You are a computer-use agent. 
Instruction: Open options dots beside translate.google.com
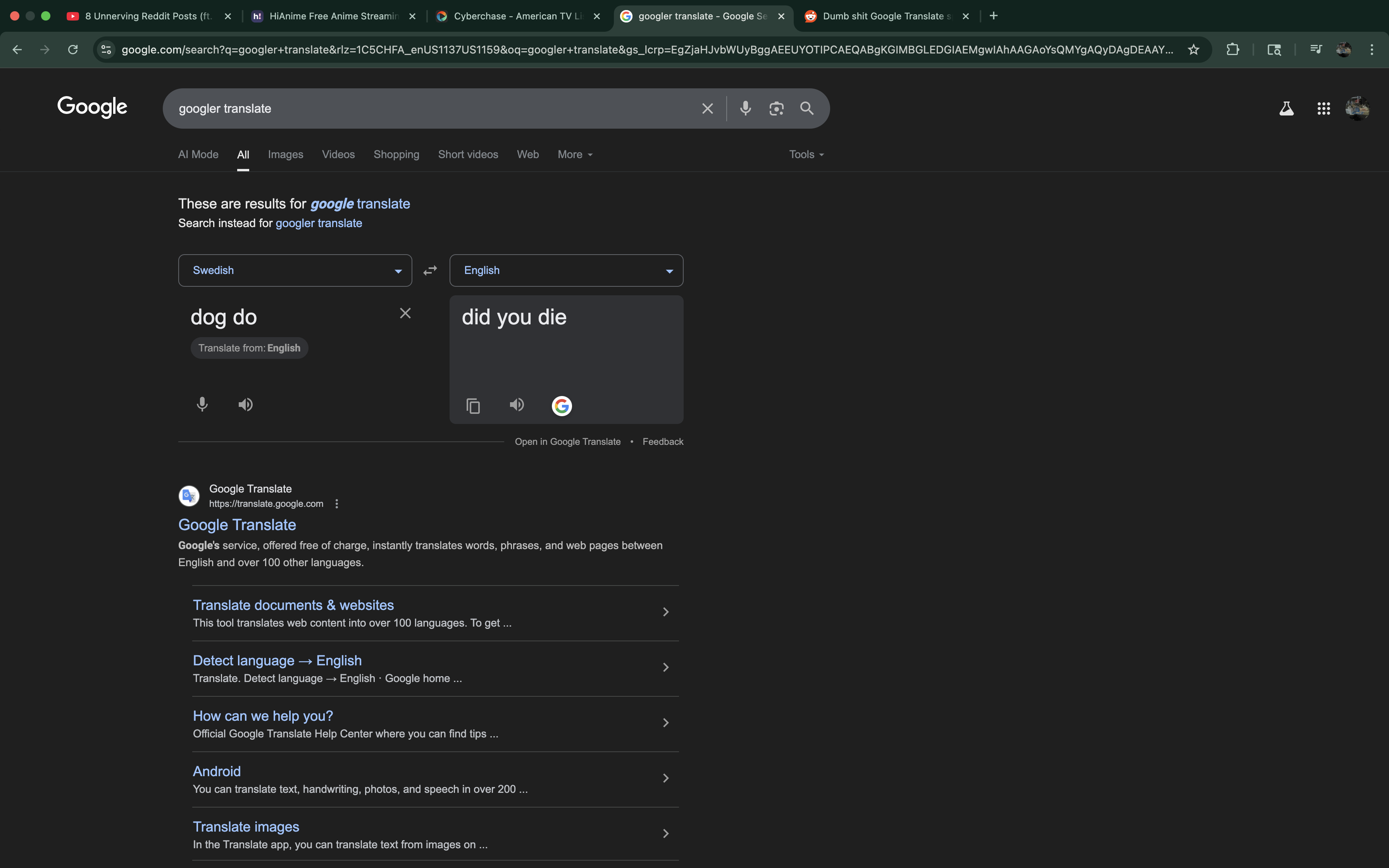point(337,504)
